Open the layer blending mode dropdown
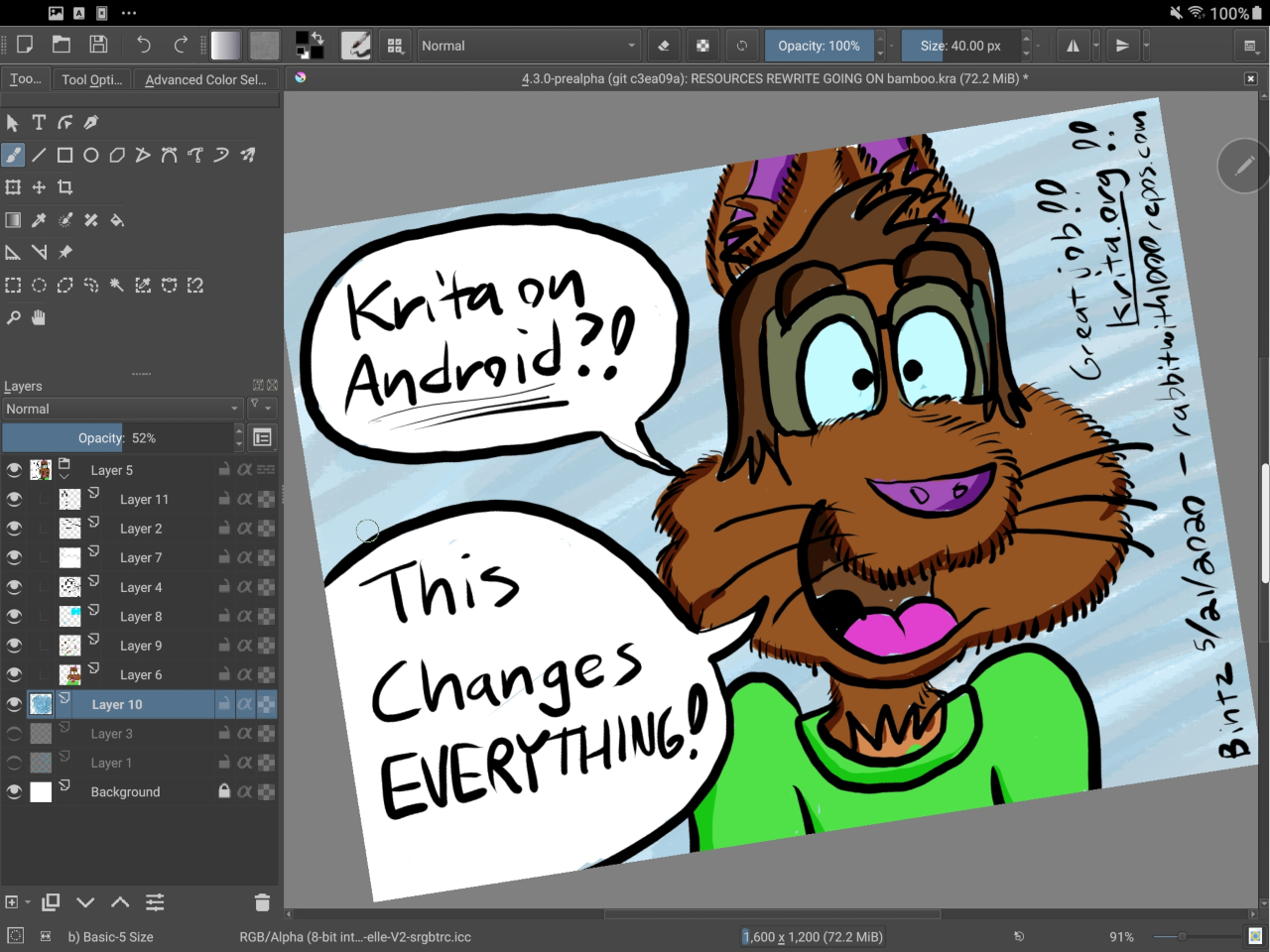This screenshot has height=952, width=1270. point(122,409)
